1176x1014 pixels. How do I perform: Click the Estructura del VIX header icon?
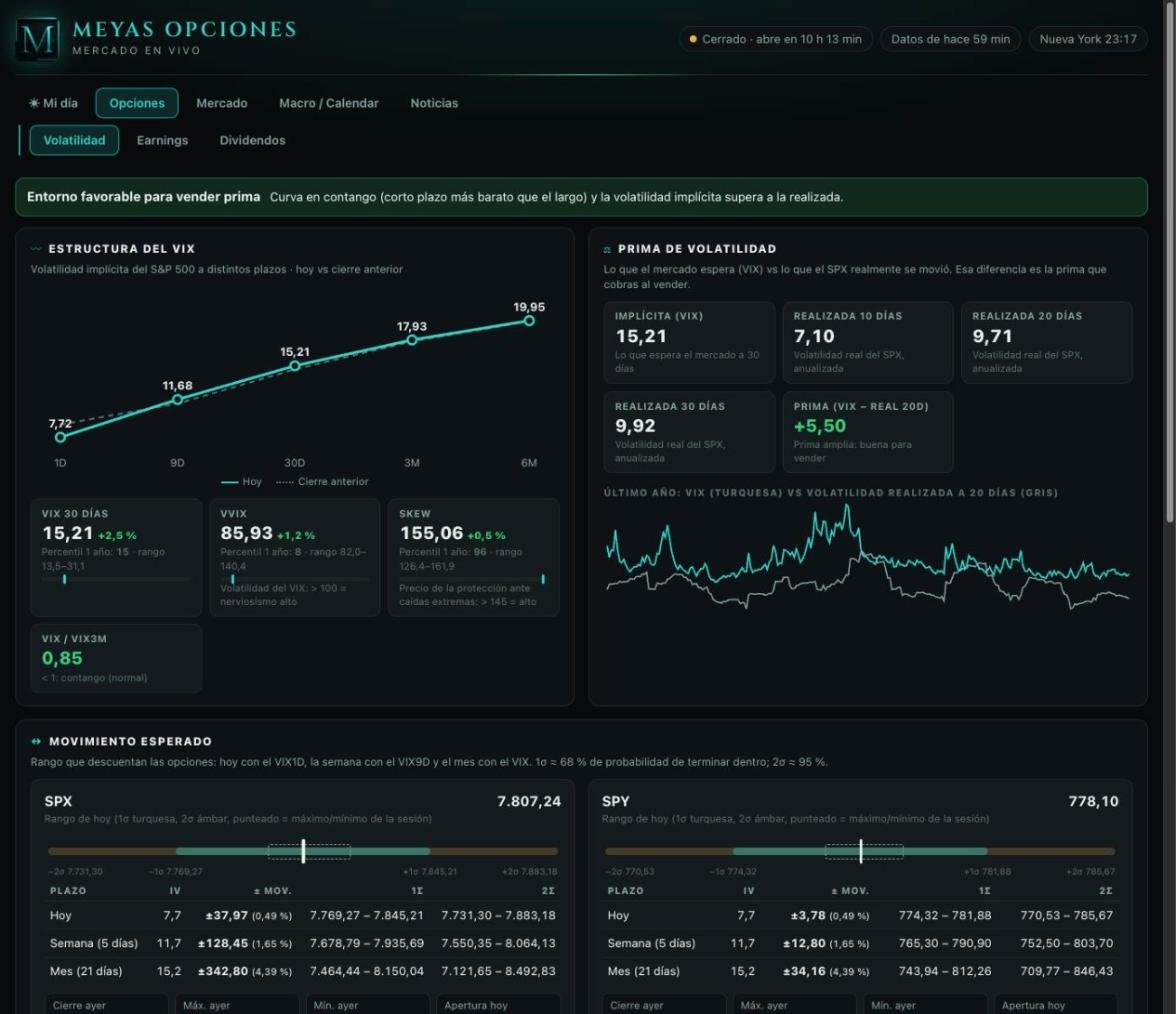coord(36,248)
